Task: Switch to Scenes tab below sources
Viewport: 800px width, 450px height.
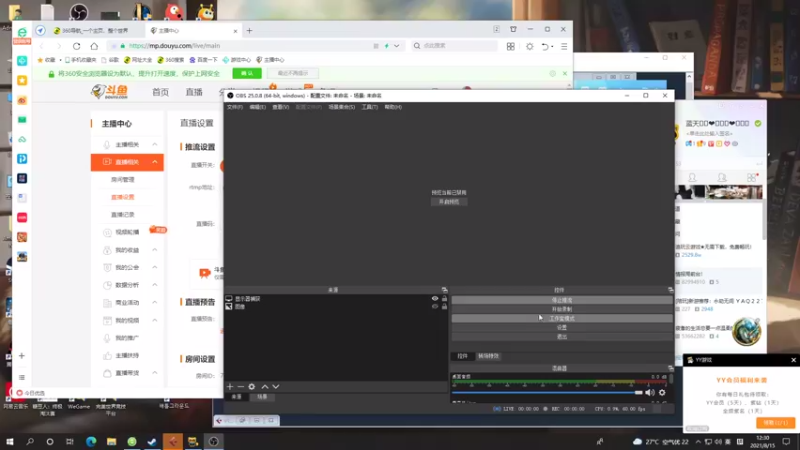Action: 262,396
